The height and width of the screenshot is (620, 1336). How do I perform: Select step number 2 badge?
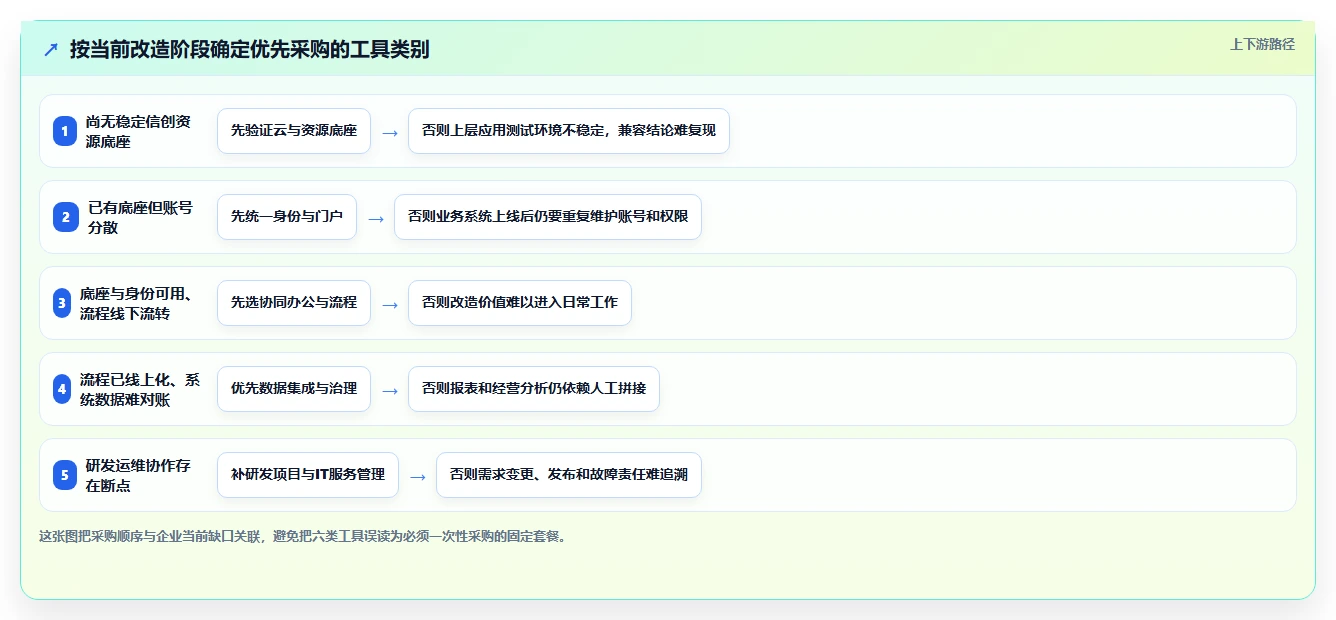click(x=65, y=217)
